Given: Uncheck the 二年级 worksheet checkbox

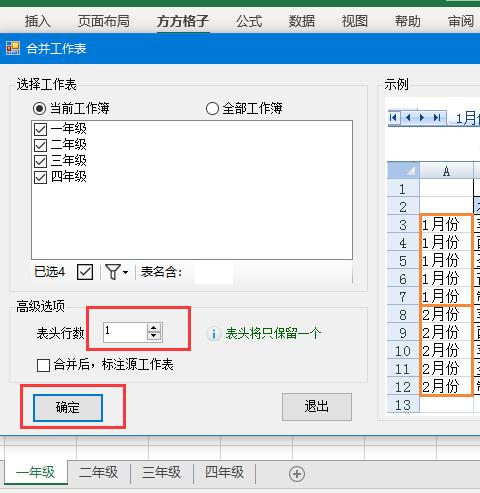Looking at the screenshot, I should point(40,145).
